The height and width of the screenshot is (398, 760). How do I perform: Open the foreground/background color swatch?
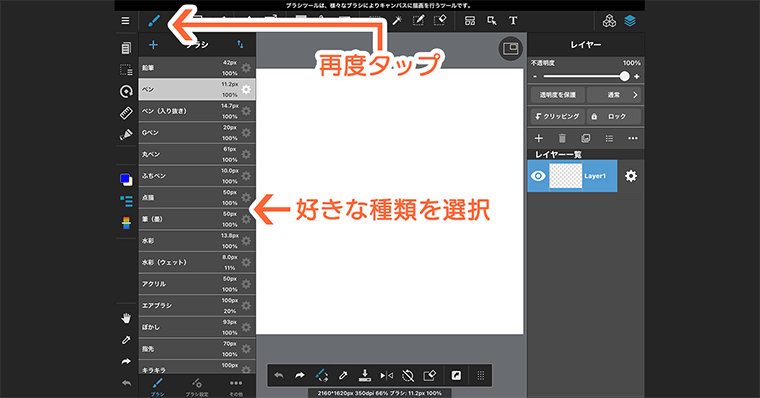pos(126,179)
